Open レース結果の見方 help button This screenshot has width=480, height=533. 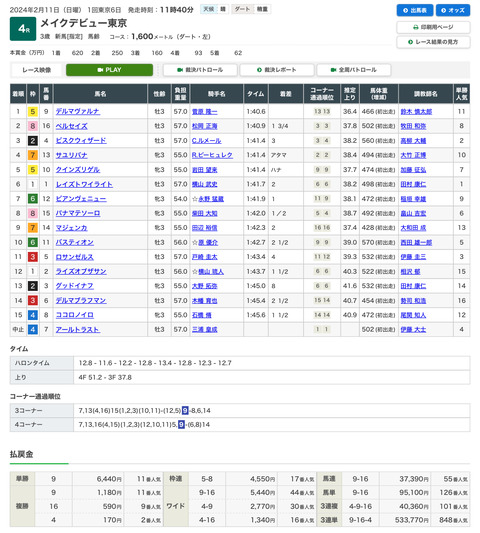click(433, 42)
